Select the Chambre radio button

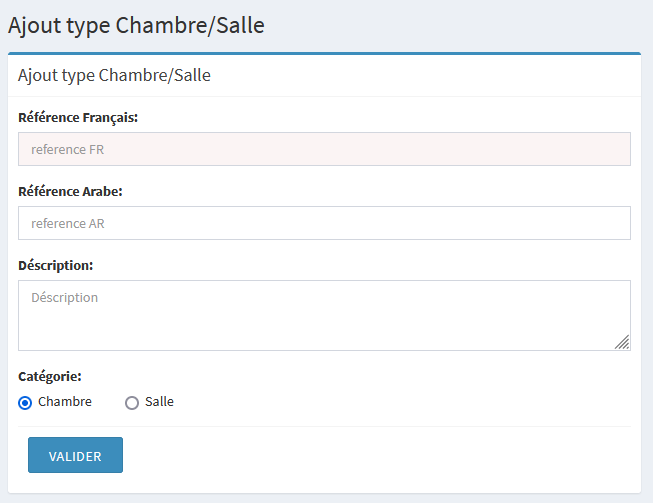25,403
